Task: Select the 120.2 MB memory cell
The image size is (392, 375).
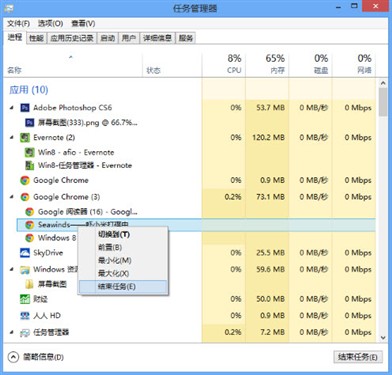Action: tap(268, 138)
